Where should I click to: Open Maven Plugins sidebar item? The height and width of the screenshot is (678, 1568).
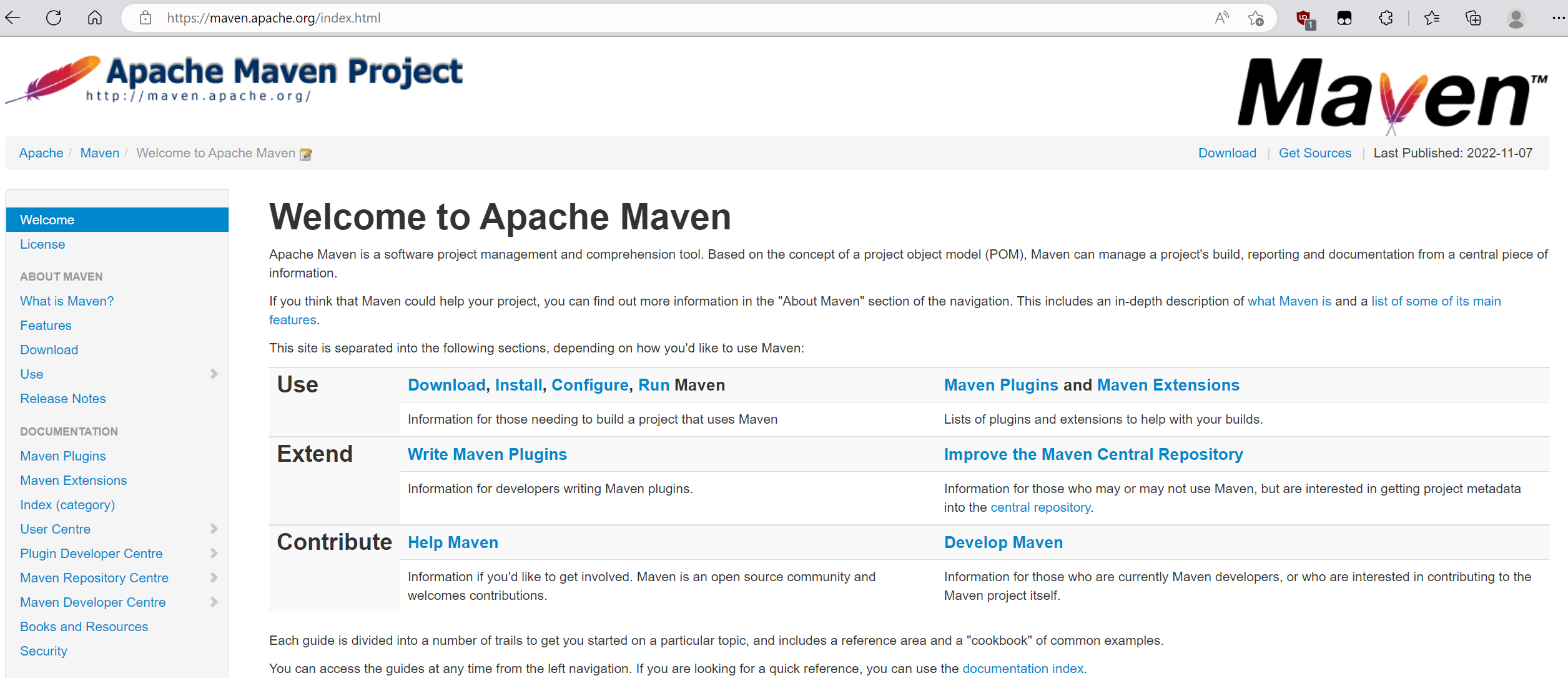[x=62, y=456]
